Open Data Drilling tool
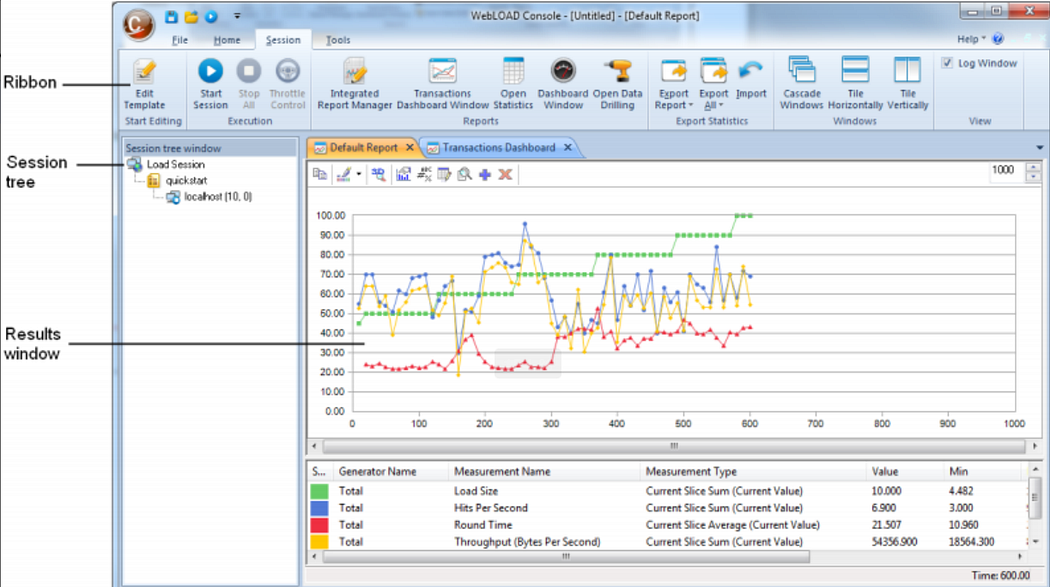Image resolution: width=1050 pixels, height=587 pixels. (617, 84)
